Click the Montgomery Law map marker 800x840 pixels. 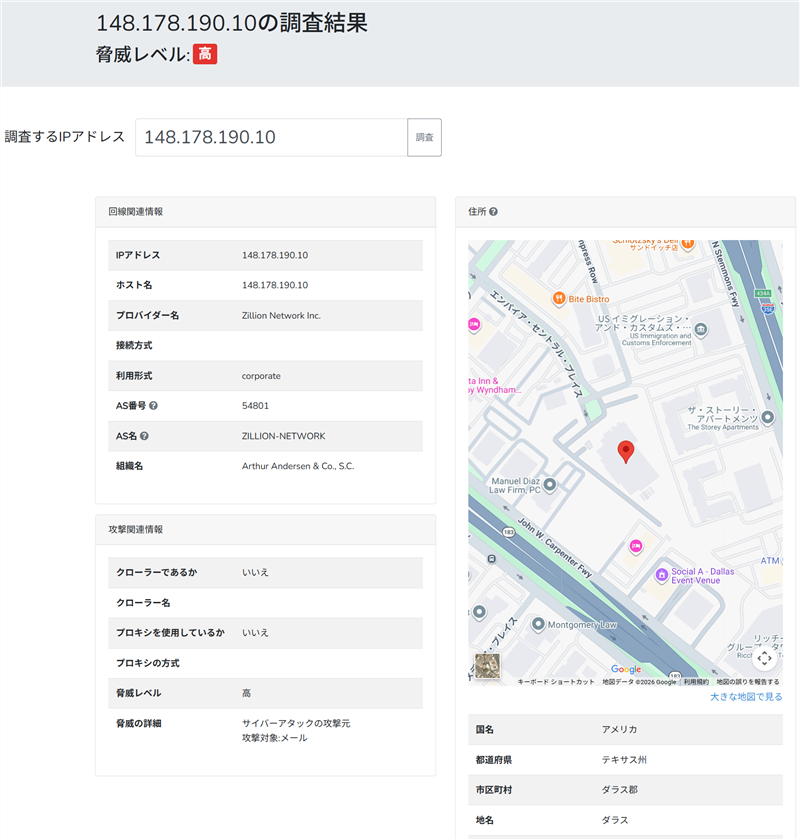[x=538, y=624]
